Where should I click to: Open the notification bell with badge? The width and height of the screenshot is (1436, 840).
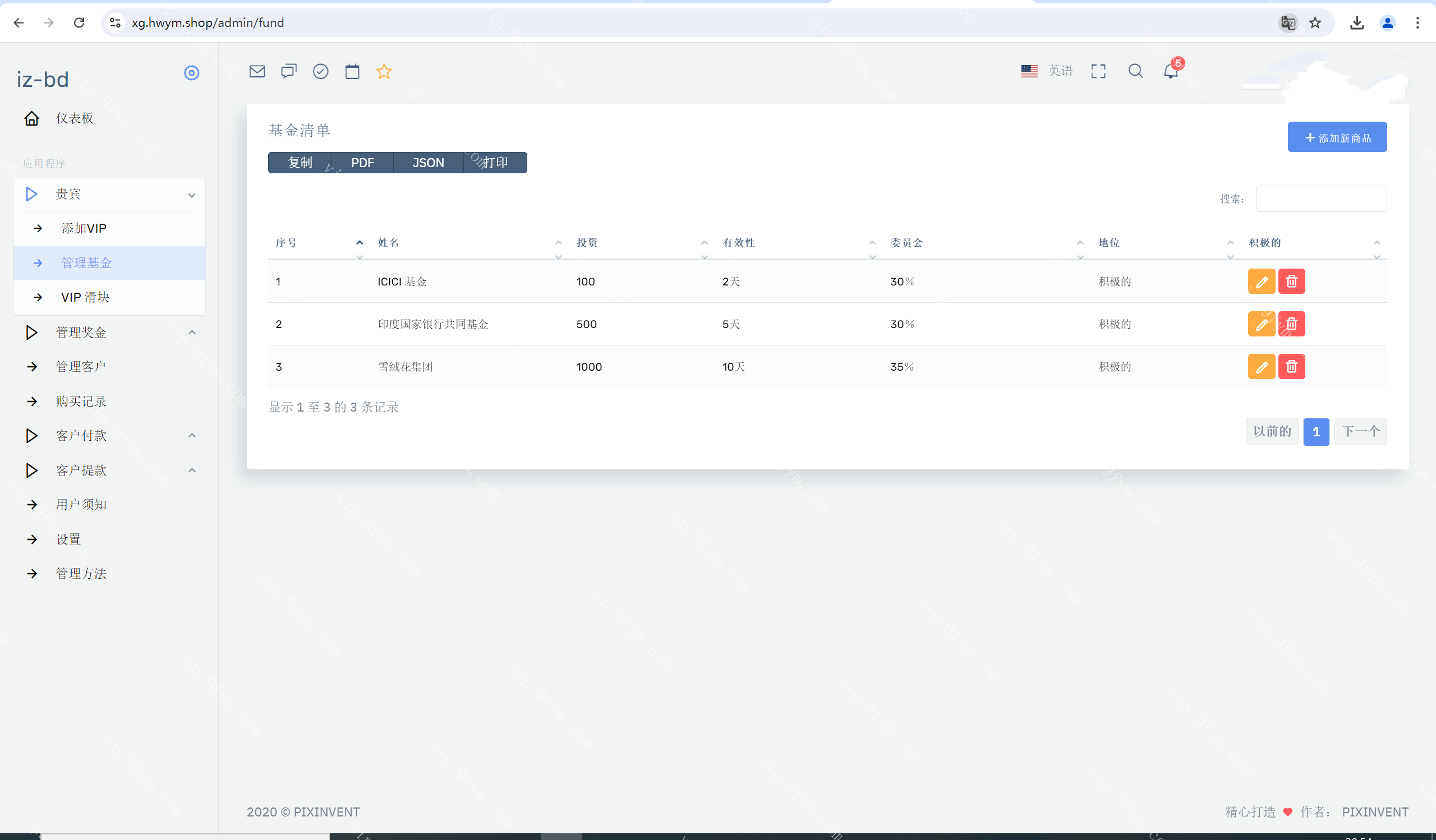point(1171,71)
